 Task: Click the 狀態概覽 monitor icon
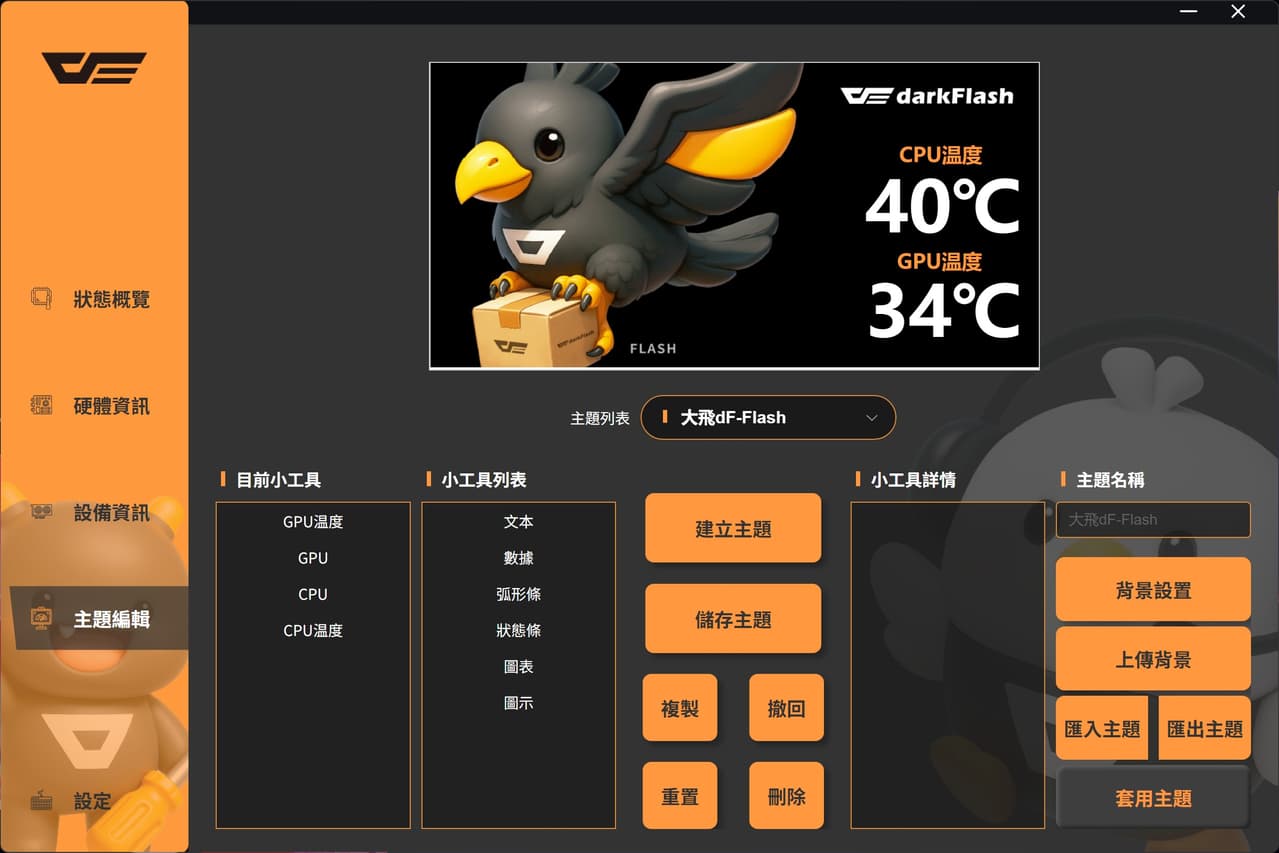click(x=41, y=298)
